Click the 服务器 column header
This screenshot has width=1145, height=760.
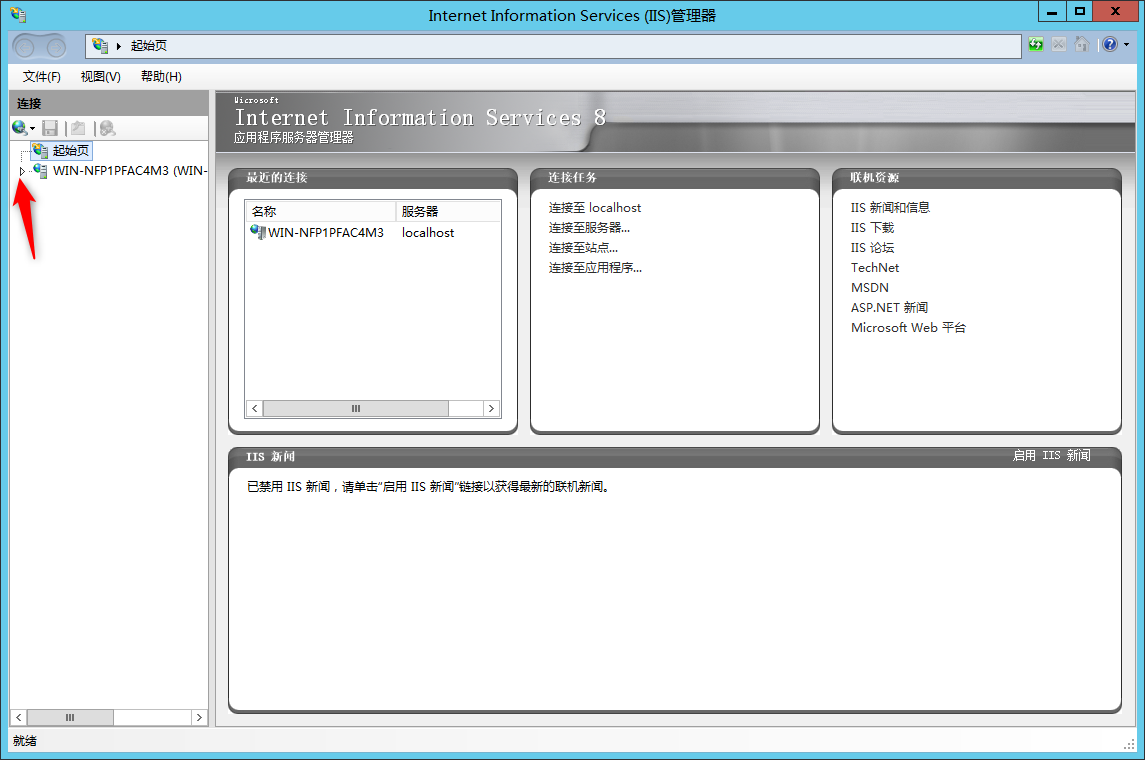(x=448, y=212)
